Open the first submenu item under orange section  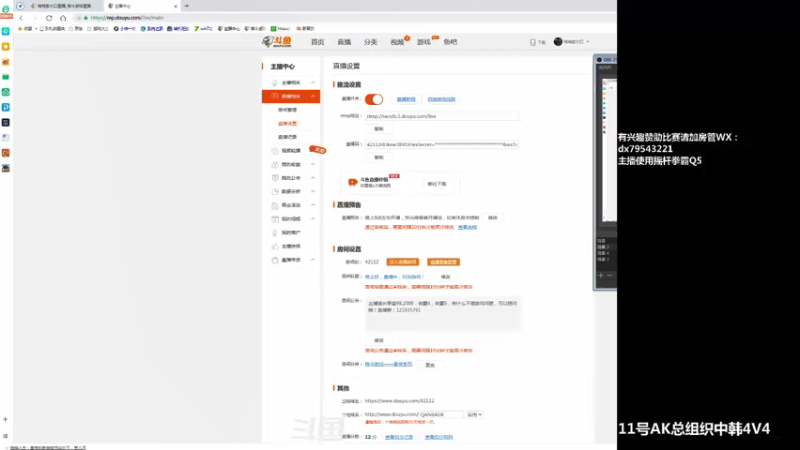287,110
